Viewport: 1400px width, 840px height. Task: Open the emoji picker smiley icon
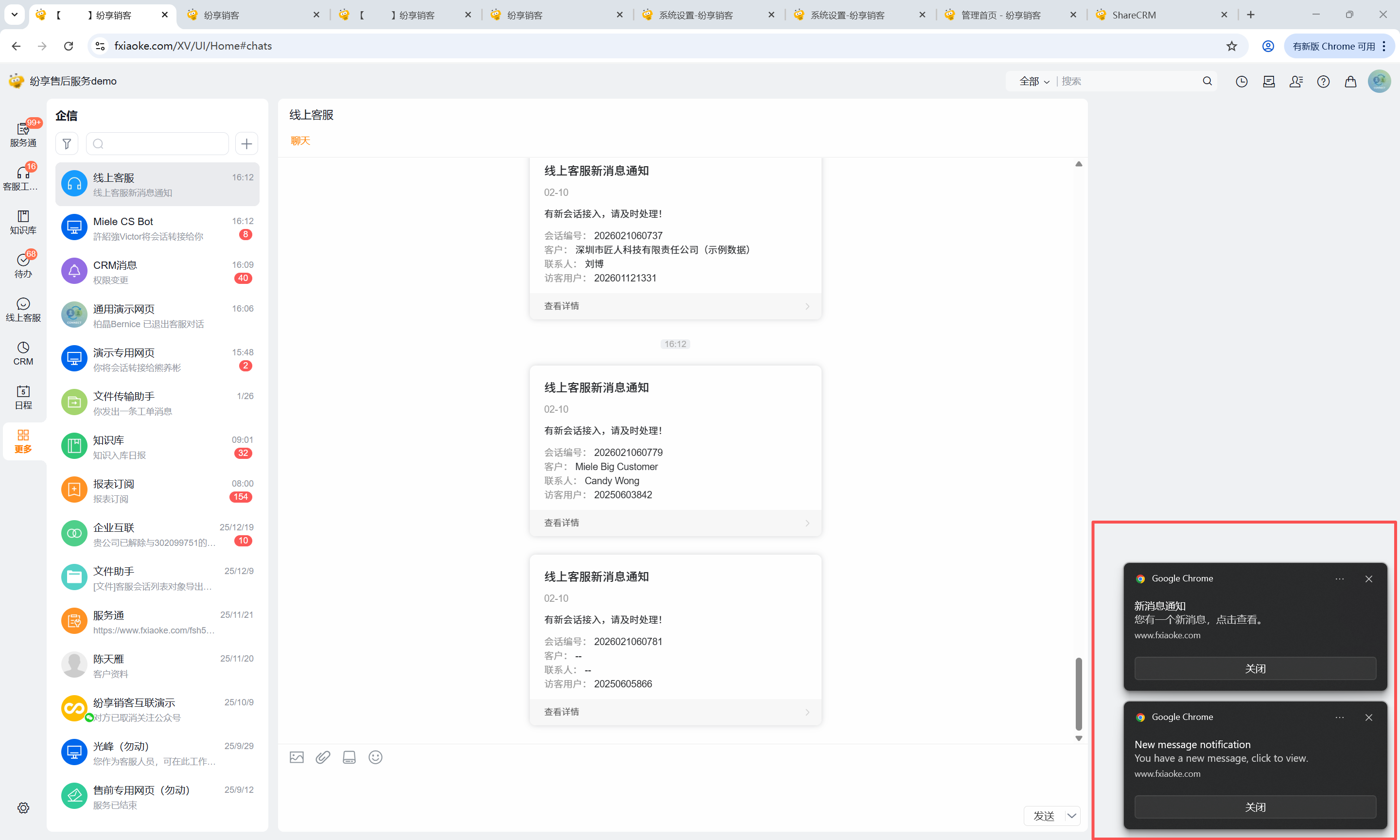pyautogui.click(x=375, y=757)
